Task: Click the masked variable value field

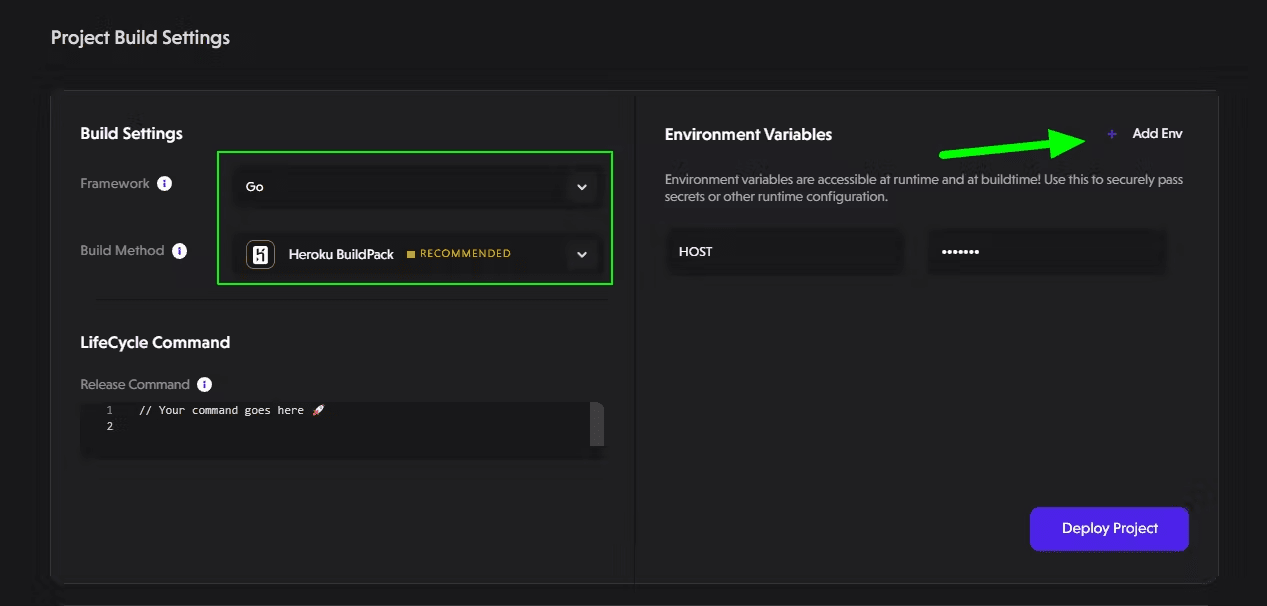Action: (1046, 252)
